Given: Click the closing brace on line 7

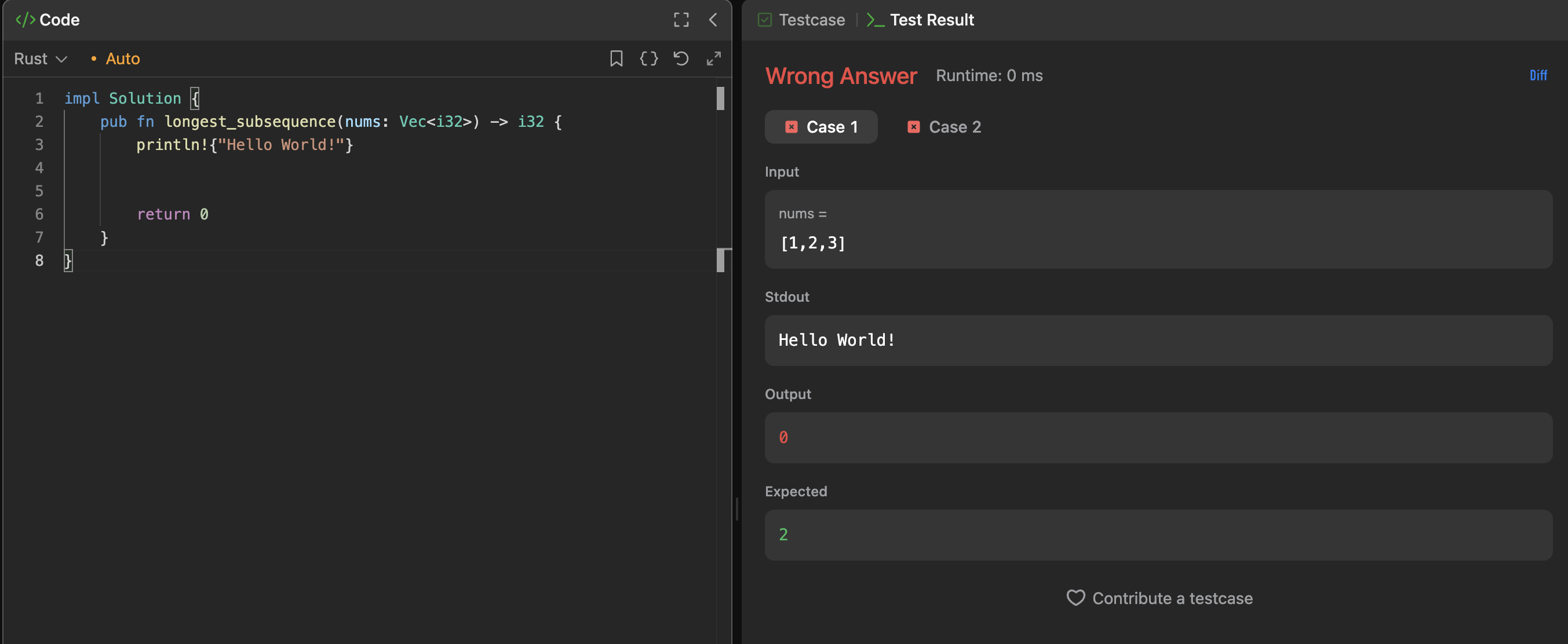Looking at the screenshot, I should (x=104, y=237).
